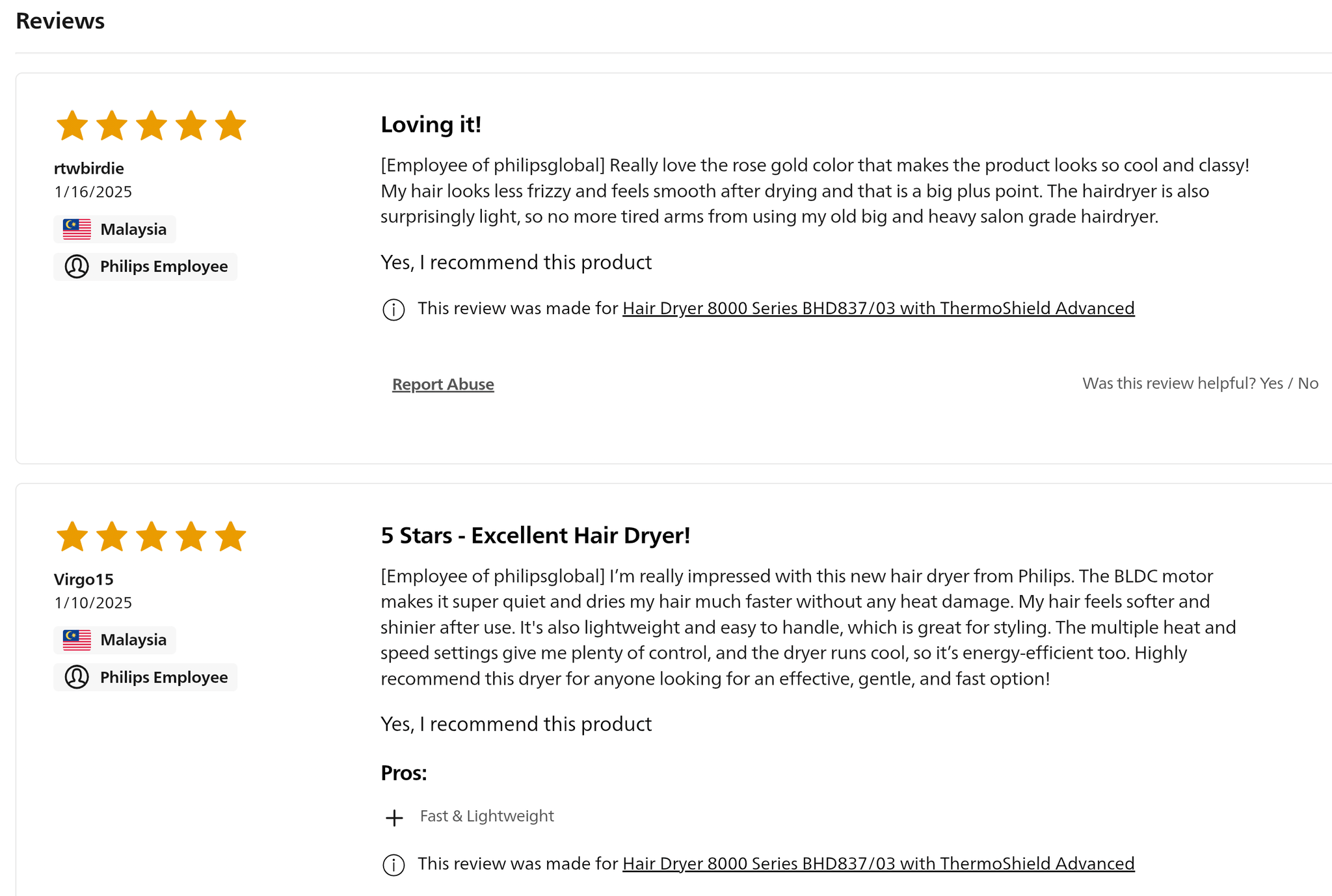The width and height of the screenshot is (1332, 896).
Task: Click the Philips Employee profile icon for rtwbirdie
Action: coord(77,267)
